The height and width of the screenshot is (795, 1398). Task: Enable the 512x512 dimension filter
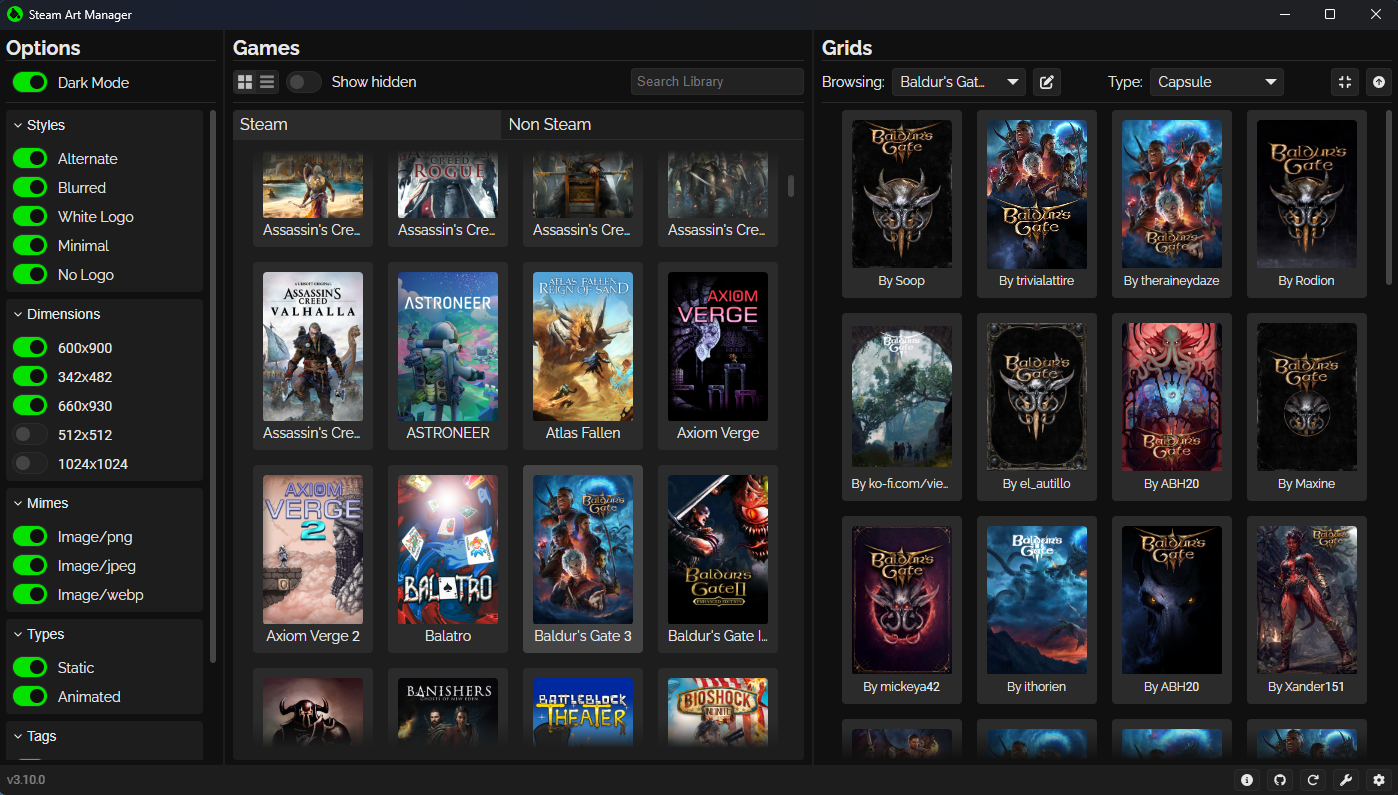(30, 435)
